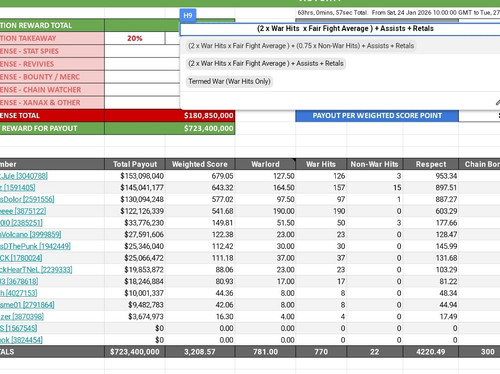Click the 300 chain bonus total cell
Screen dimensions: 500x374
tap(479, 352)
